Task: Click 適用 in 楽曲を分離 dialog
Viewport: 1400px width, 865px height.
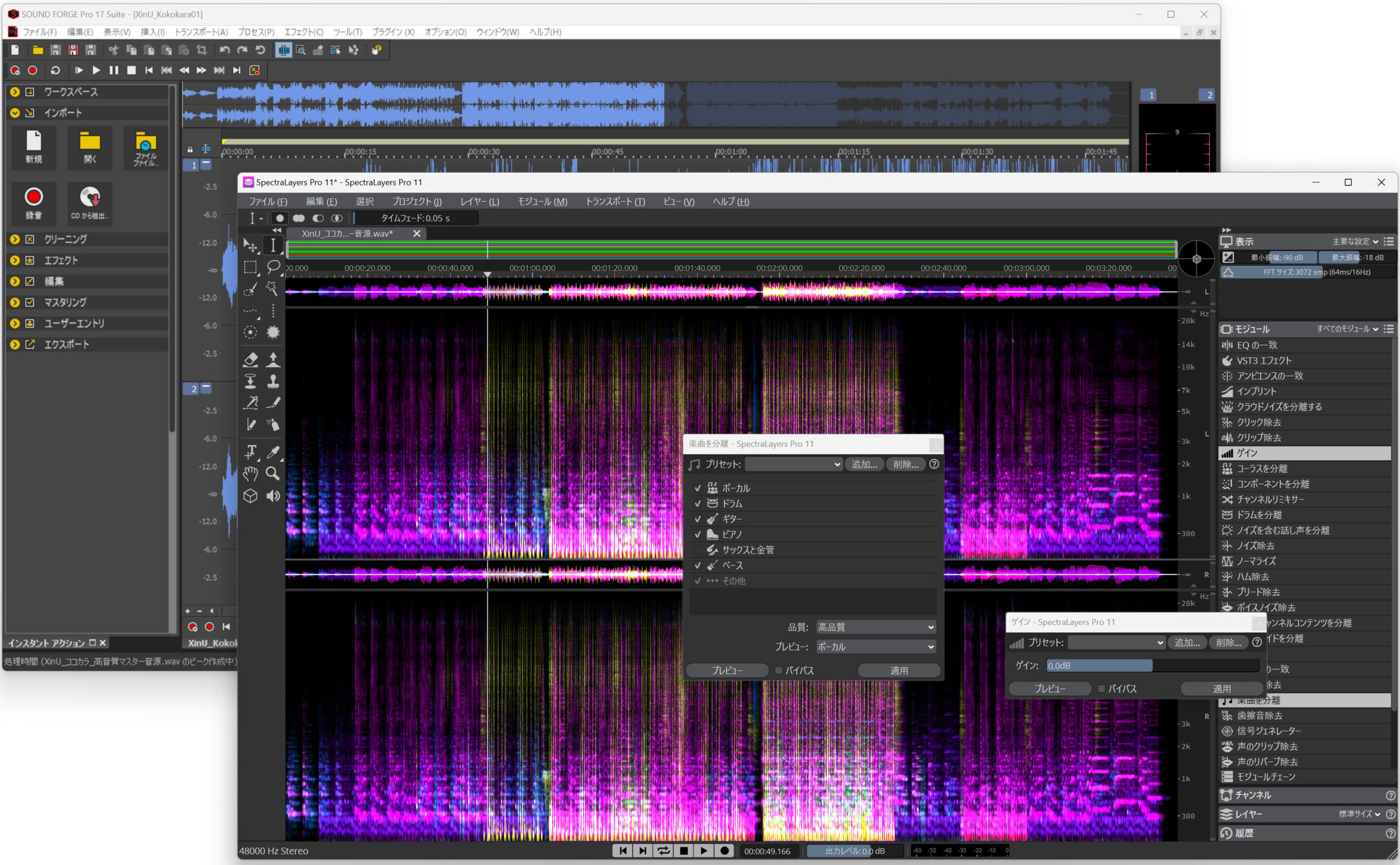Action: (x=899, y=670)
